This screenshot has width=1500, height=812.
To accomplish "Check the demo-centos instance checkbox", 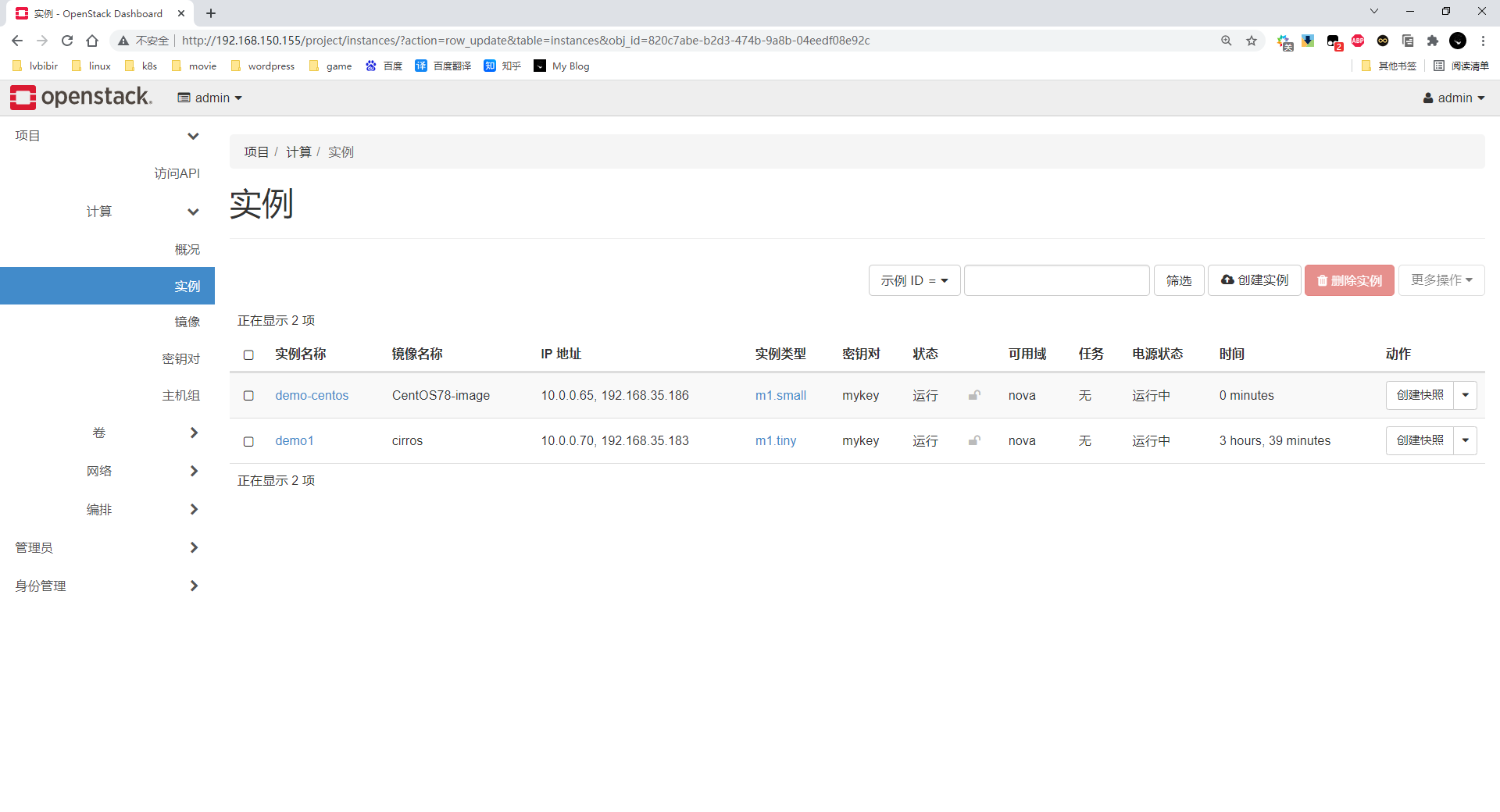I will [248, 396].
